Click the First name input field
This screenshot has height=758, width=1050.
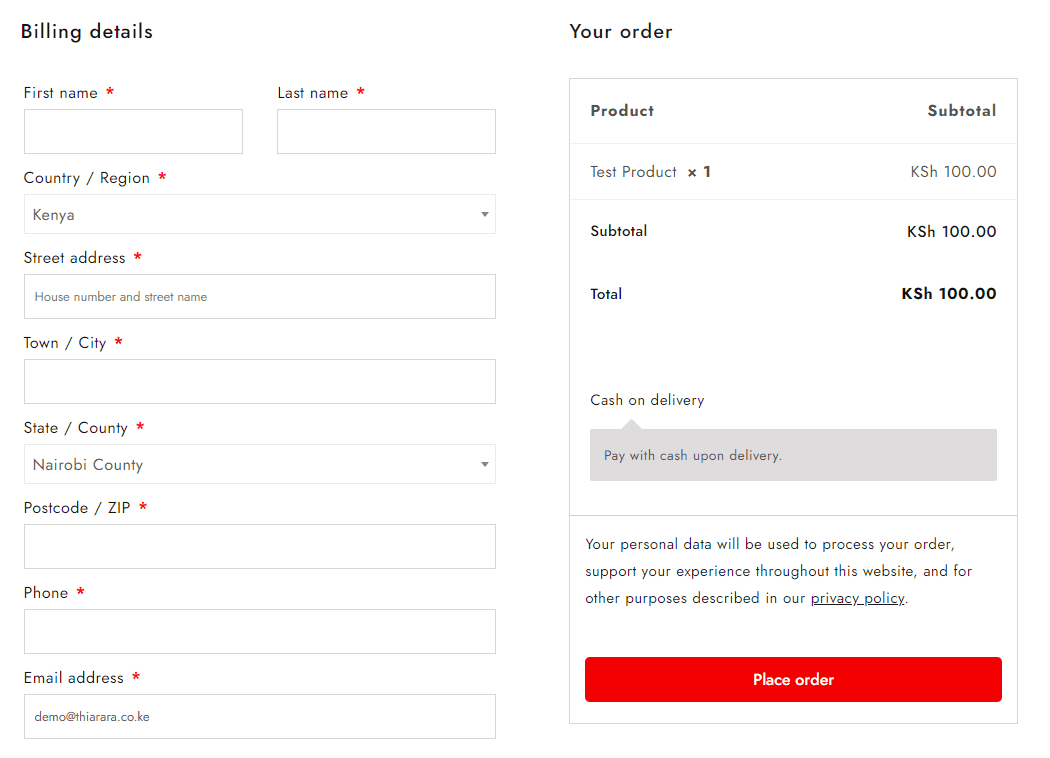(133, 131)
